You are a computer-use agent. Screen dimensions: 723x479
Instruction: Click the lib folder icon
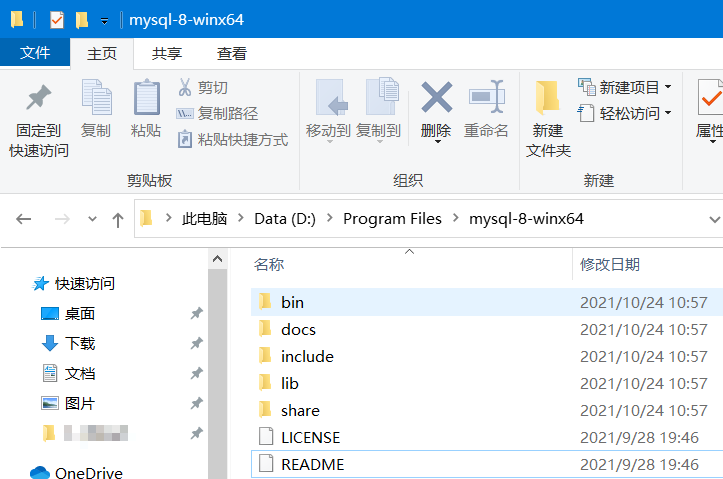point(265,383)
